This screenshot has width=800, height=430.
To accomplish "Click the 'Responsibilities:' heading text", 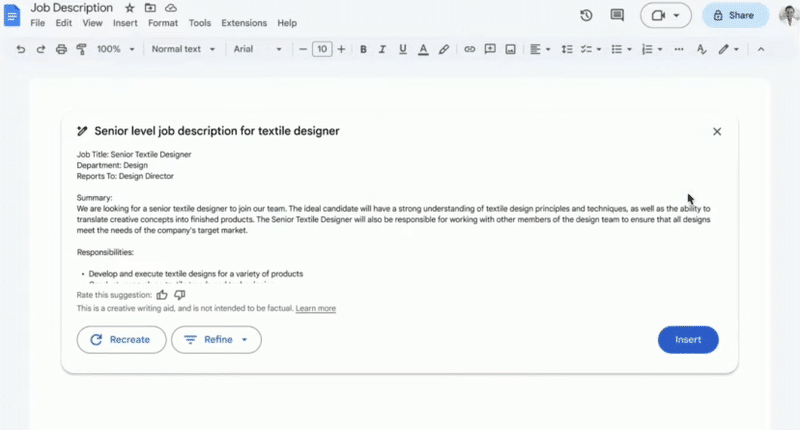I will (x=105, y=252).
